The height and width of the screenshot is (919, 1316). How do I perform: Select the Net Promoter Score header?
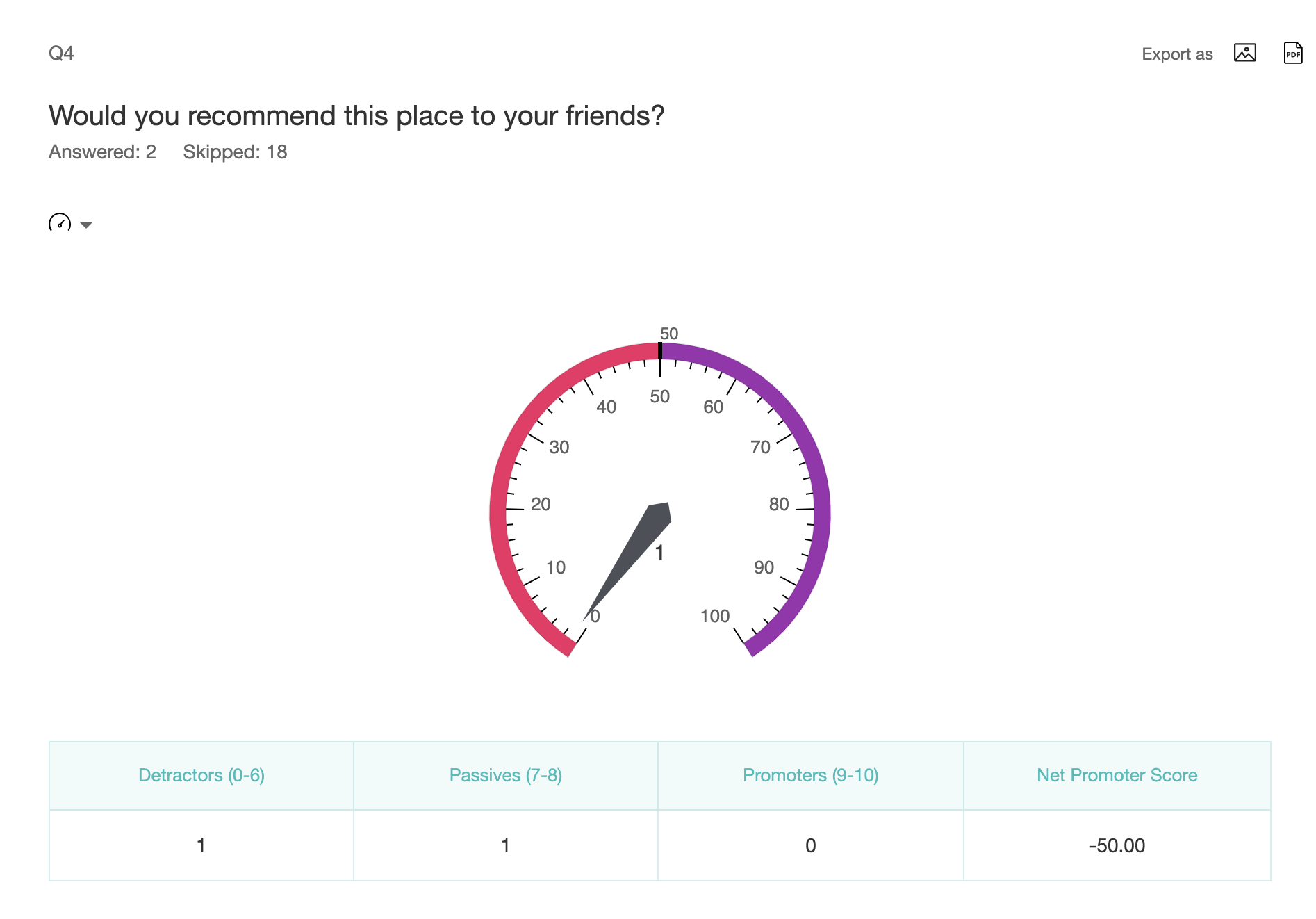tap(1117, 775)
